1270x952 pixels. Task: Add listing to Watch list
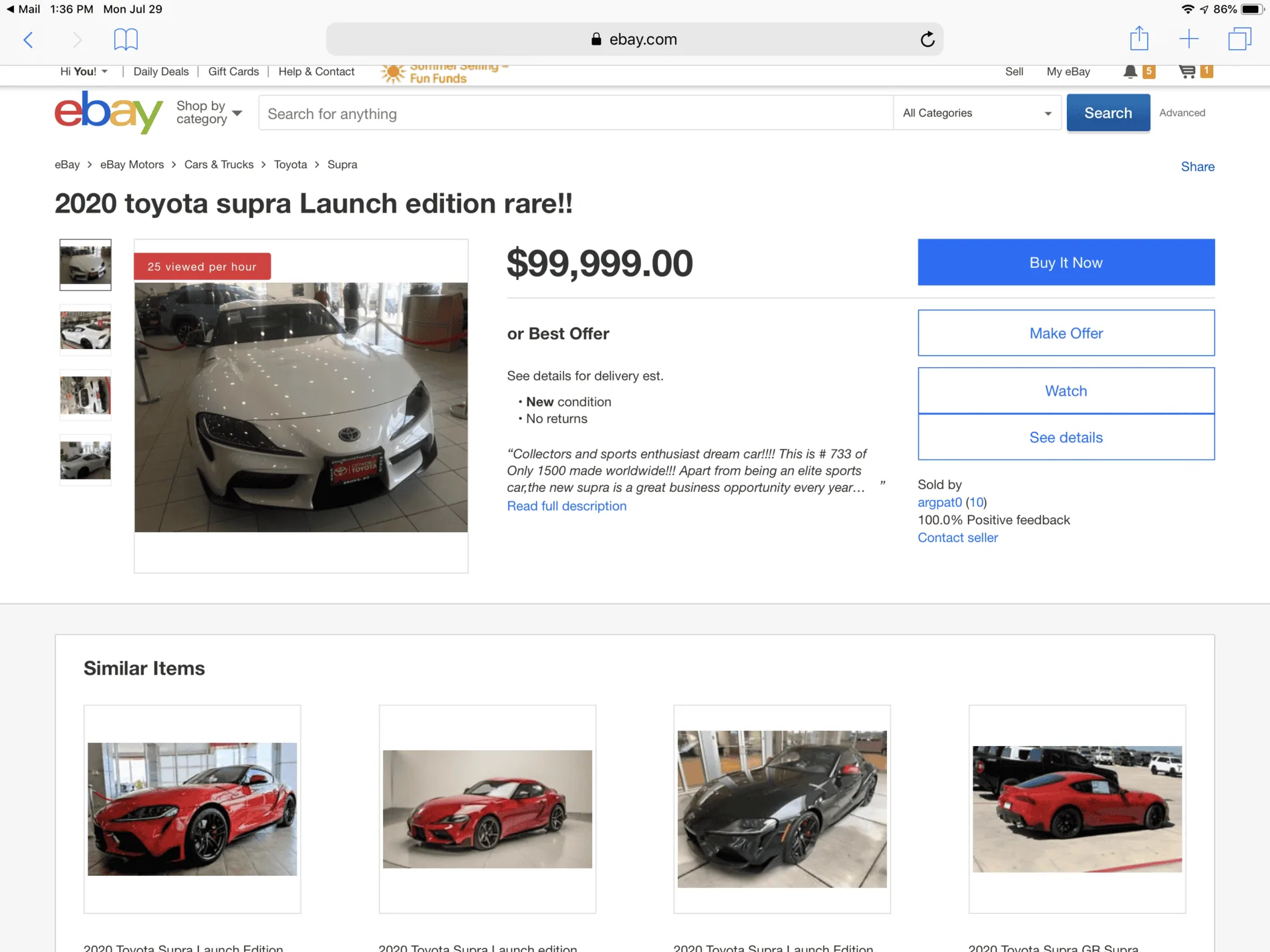click(x=1066, y=390)
